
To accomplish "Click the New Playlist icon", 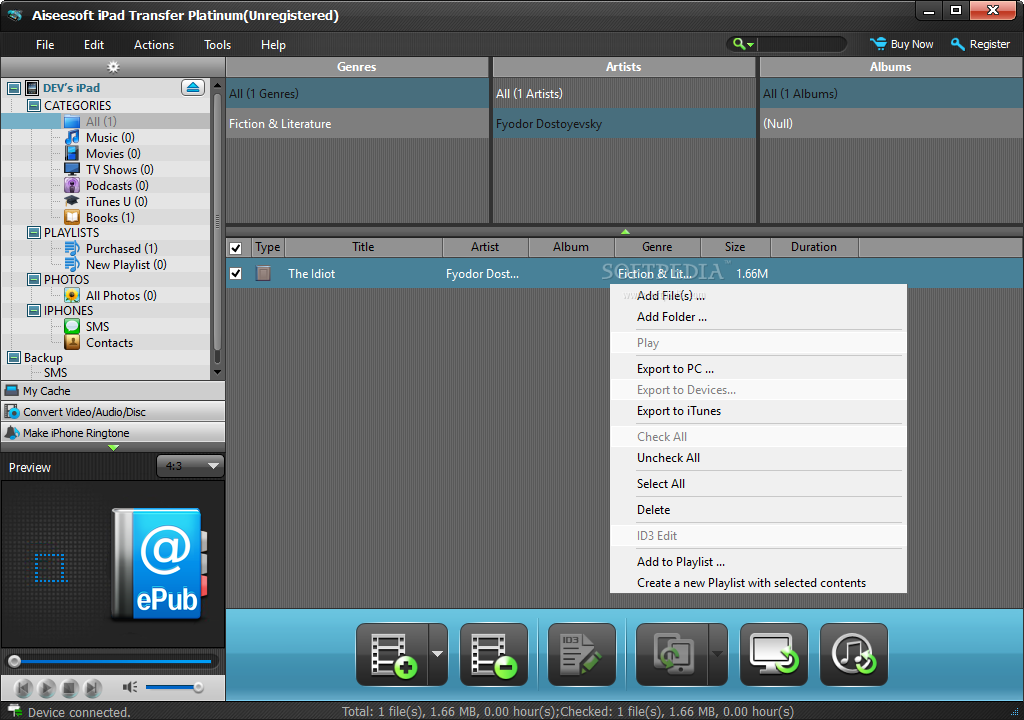I will pos(72,265).
